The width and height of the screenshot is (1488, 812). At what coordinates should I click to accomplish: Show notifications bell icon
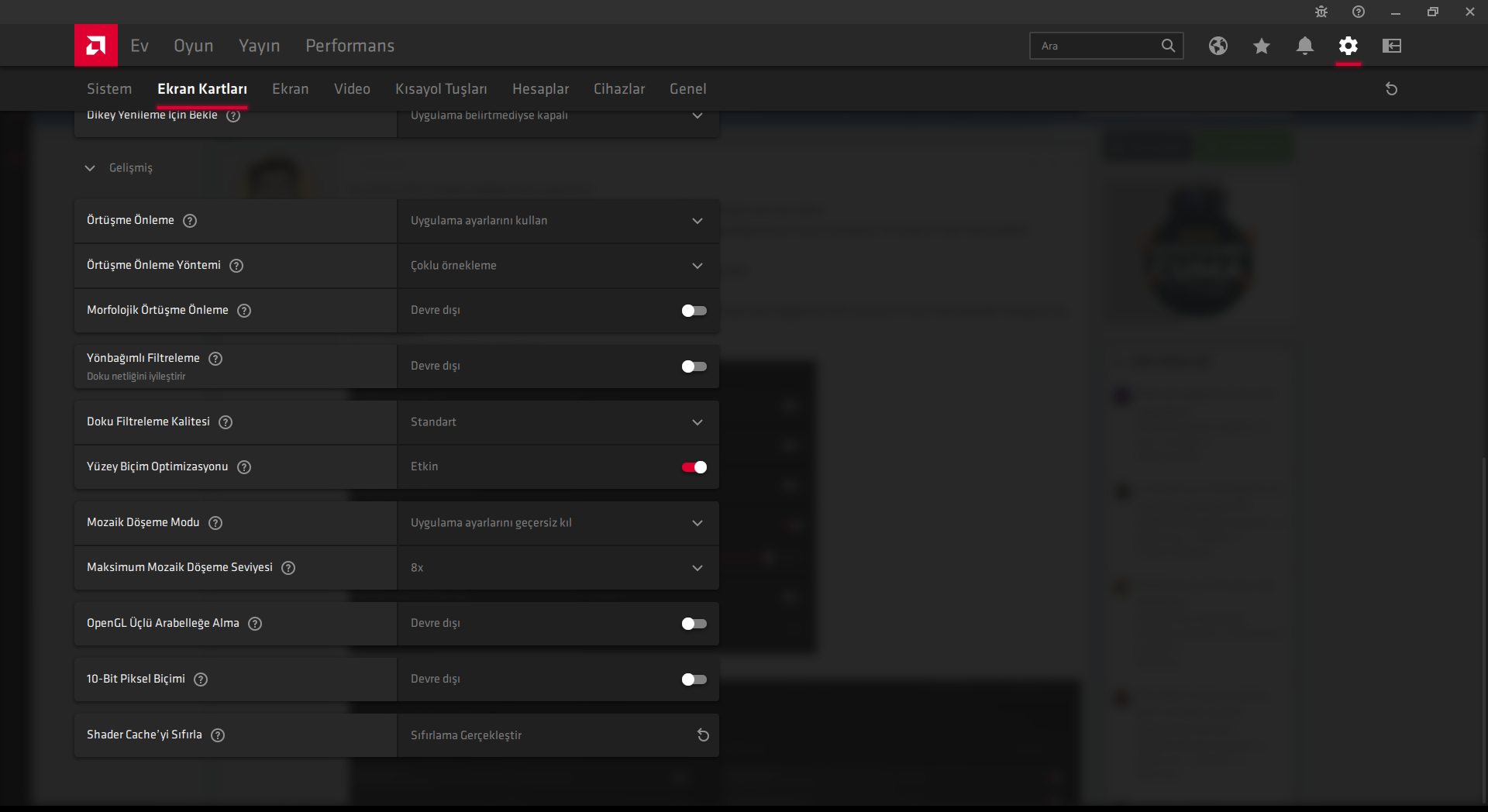1305,46
